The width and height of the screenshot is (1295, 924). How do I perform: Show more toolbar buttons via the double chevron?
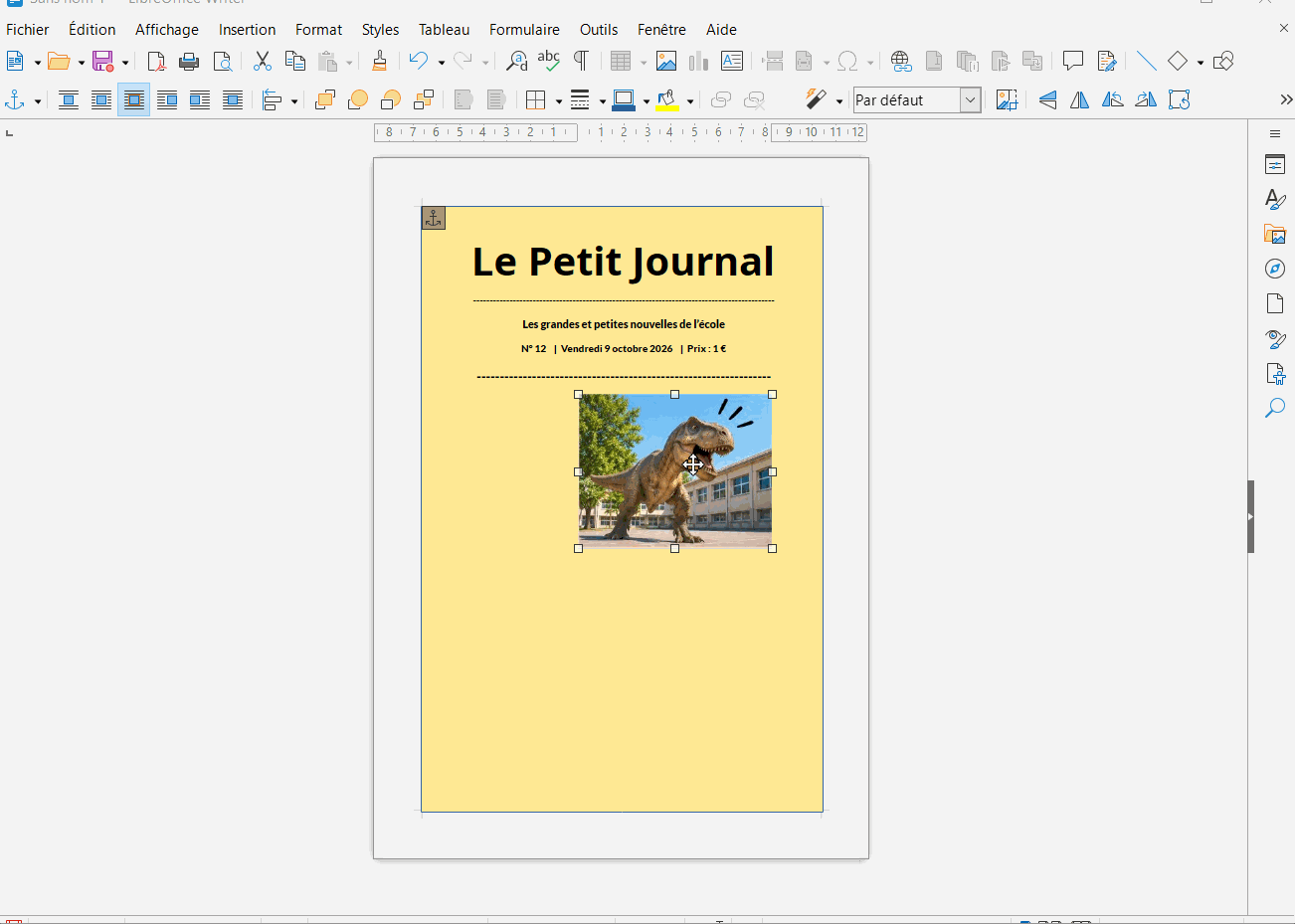[1286, 99]
